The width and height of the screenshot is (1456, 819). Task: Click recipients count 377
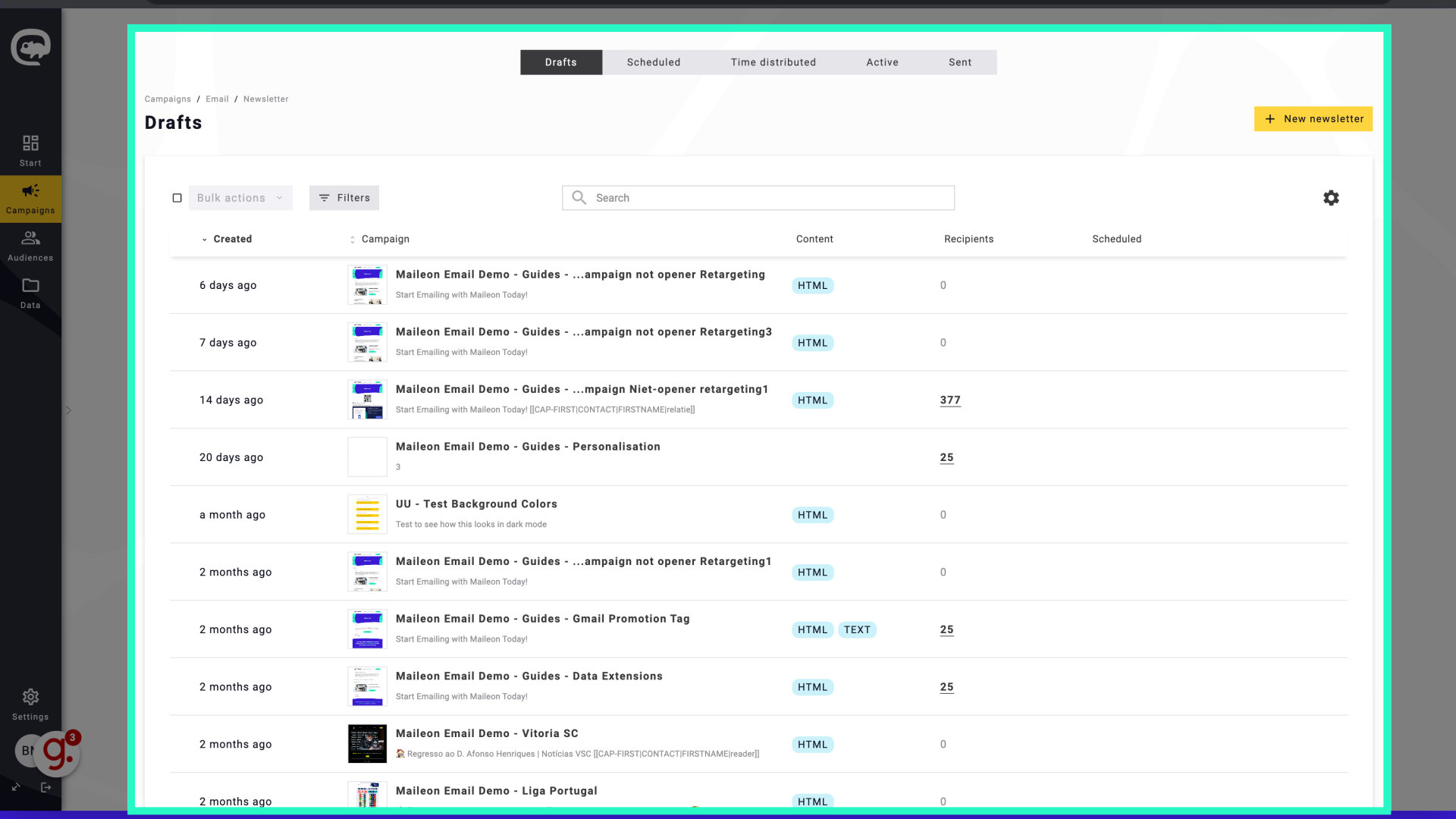950,400
